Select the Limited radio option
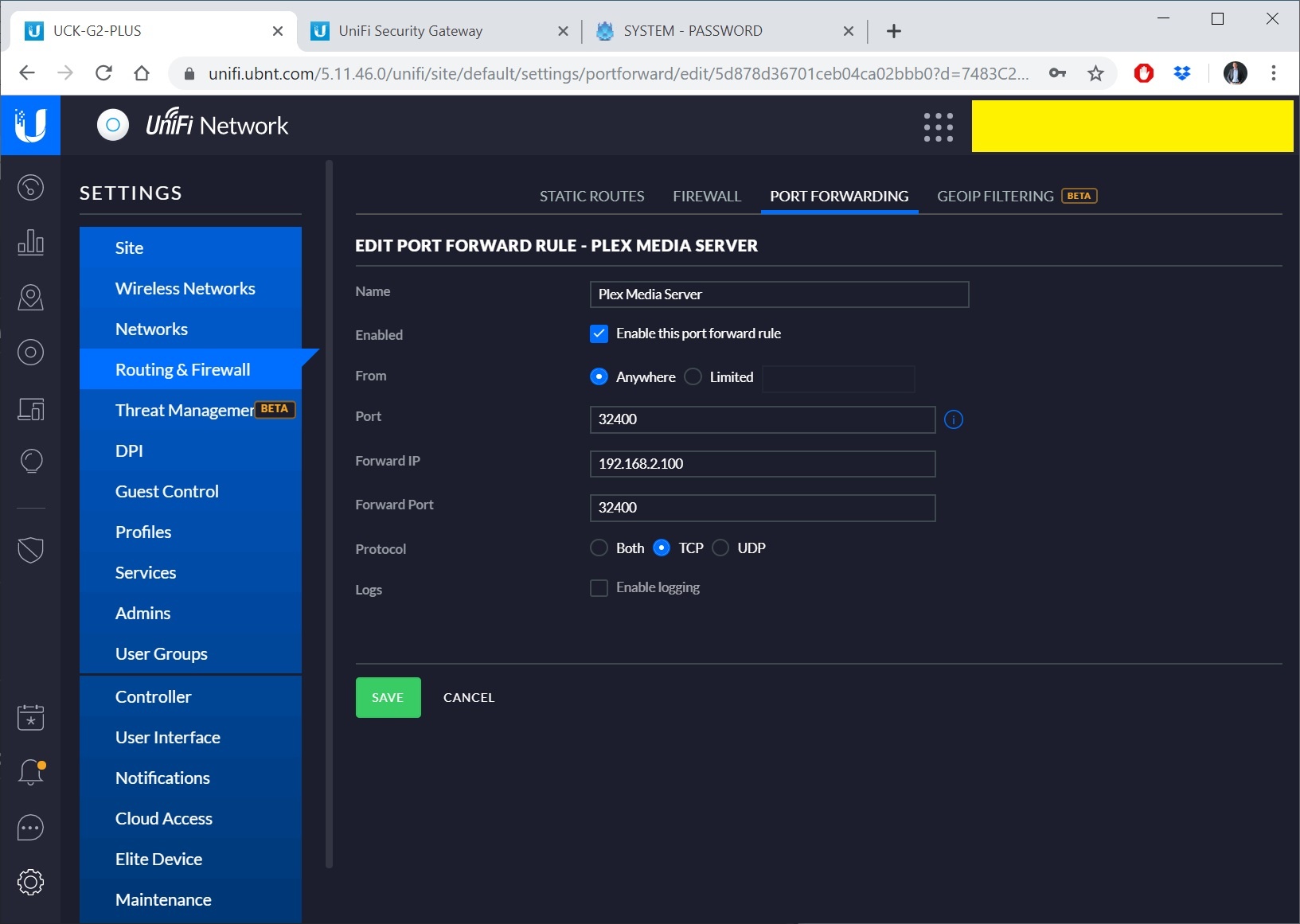The image size is (1300, 924). coord(693,376)
